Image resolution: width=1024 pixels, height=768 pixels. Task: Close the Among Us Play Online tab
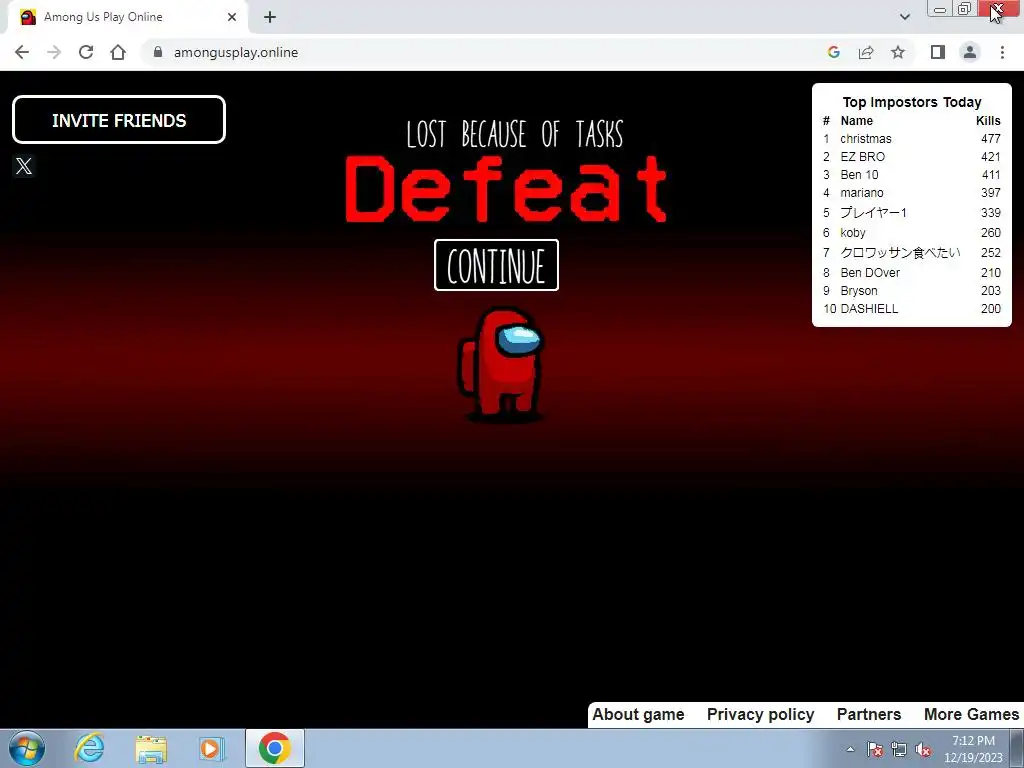point(232,17)
